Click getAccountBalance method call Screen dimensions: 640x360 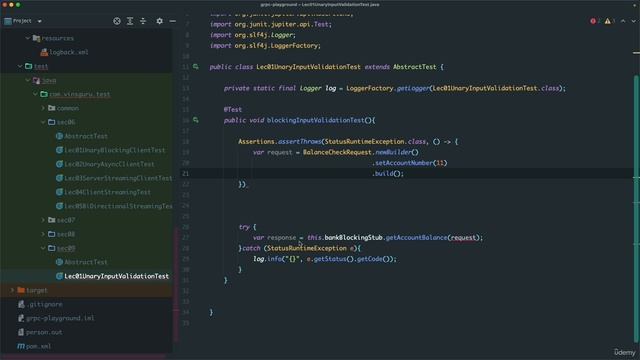[x=416, y=238]
